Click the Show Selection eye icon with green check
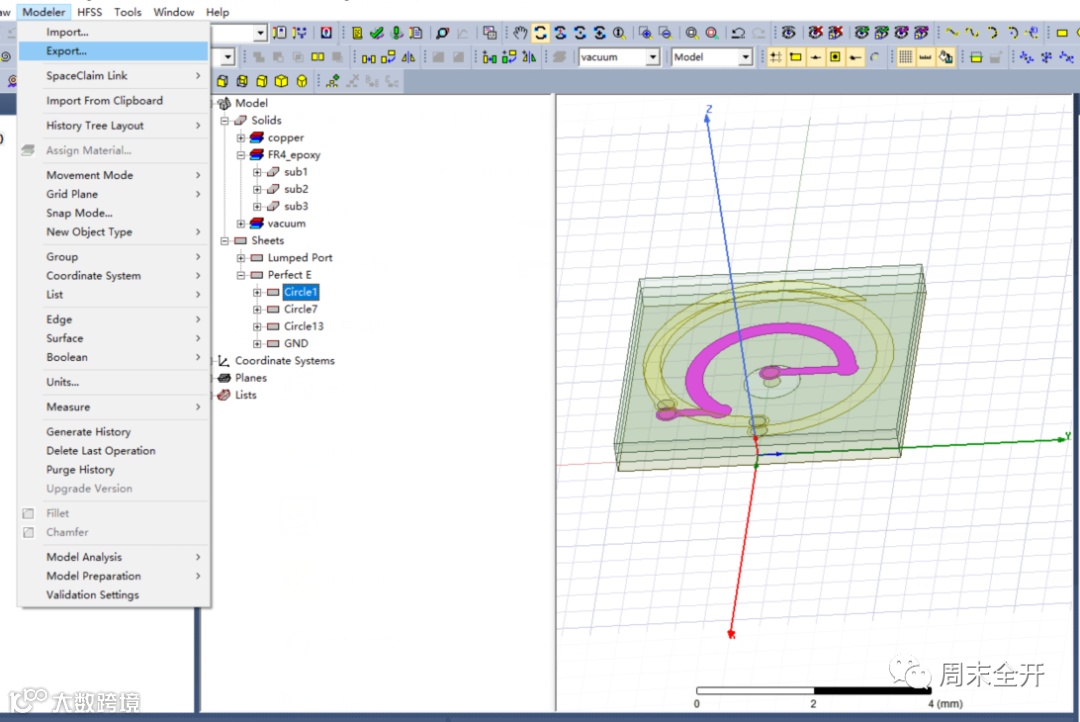 (x=862, y=32)
